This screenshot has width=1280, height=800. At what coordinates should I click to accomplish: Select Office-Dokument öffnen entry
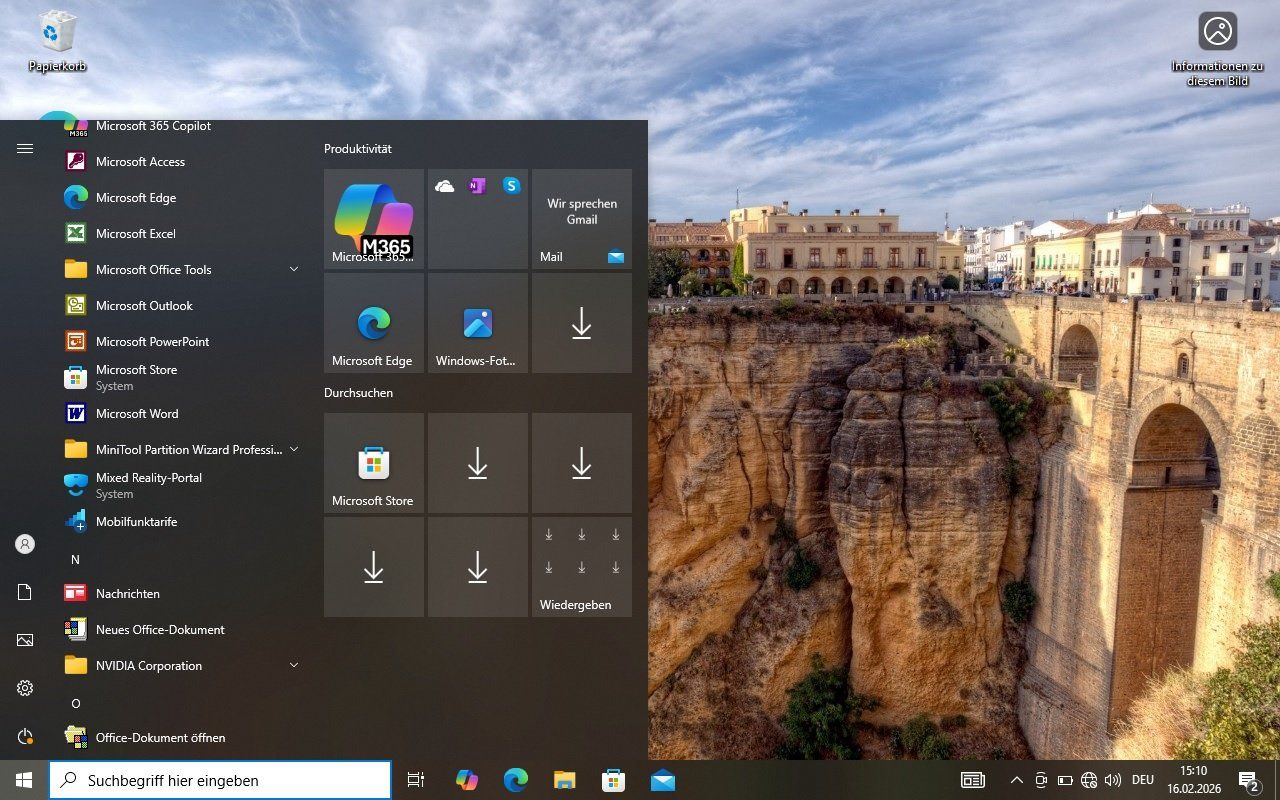coord(182,737)
